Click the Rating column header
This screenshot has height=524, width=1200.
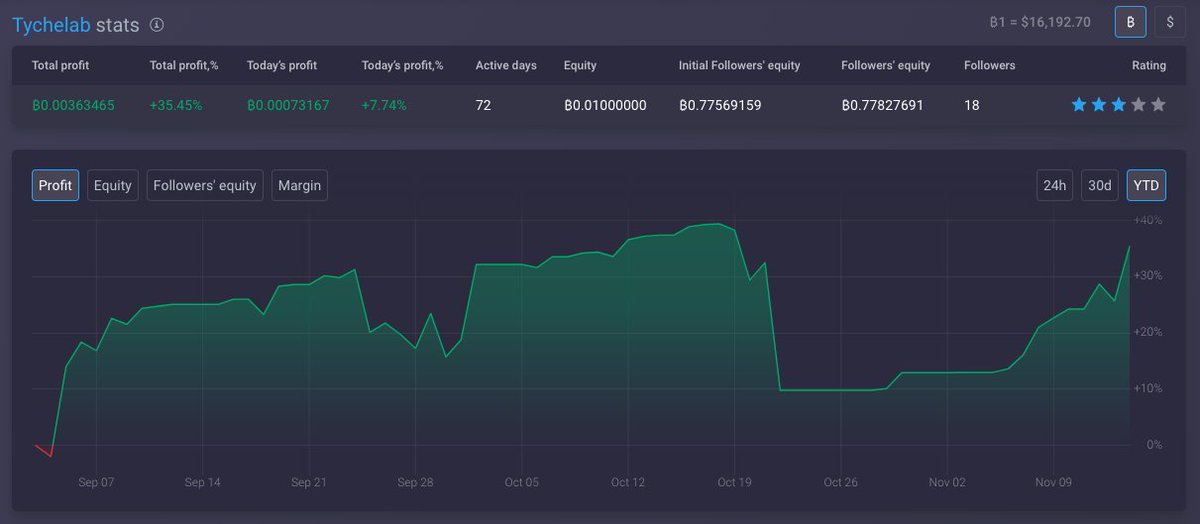pos(1149,65)
